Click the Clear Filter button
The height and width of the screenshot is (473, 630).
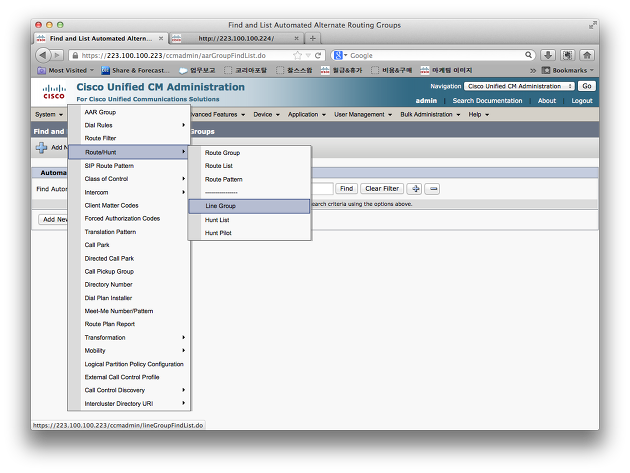[382, 188]
